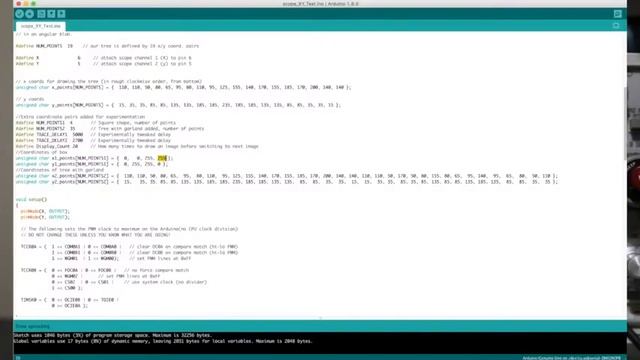The width and height of the screenshot is (640, 360).
Task: Click the '//Coordinates of tree with garland' comment
Action: pyautogui.click(x=60, y=170)
